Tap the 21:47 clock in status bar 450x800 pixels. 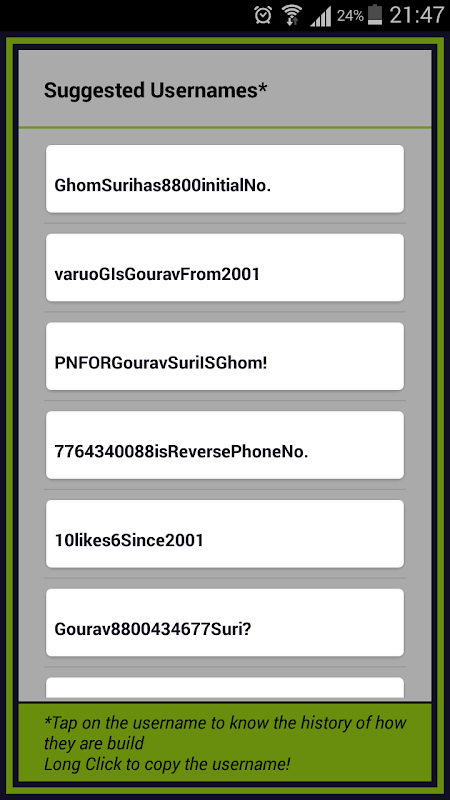pos(417,15)
